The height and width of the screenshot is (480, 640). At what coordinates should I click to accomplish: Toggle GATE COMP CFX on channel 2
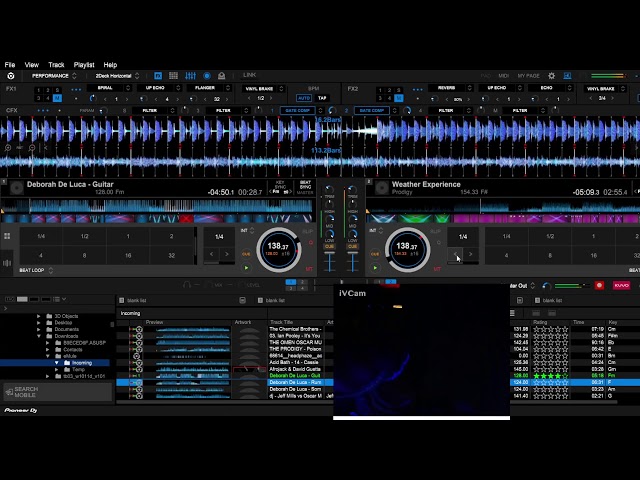371,111
